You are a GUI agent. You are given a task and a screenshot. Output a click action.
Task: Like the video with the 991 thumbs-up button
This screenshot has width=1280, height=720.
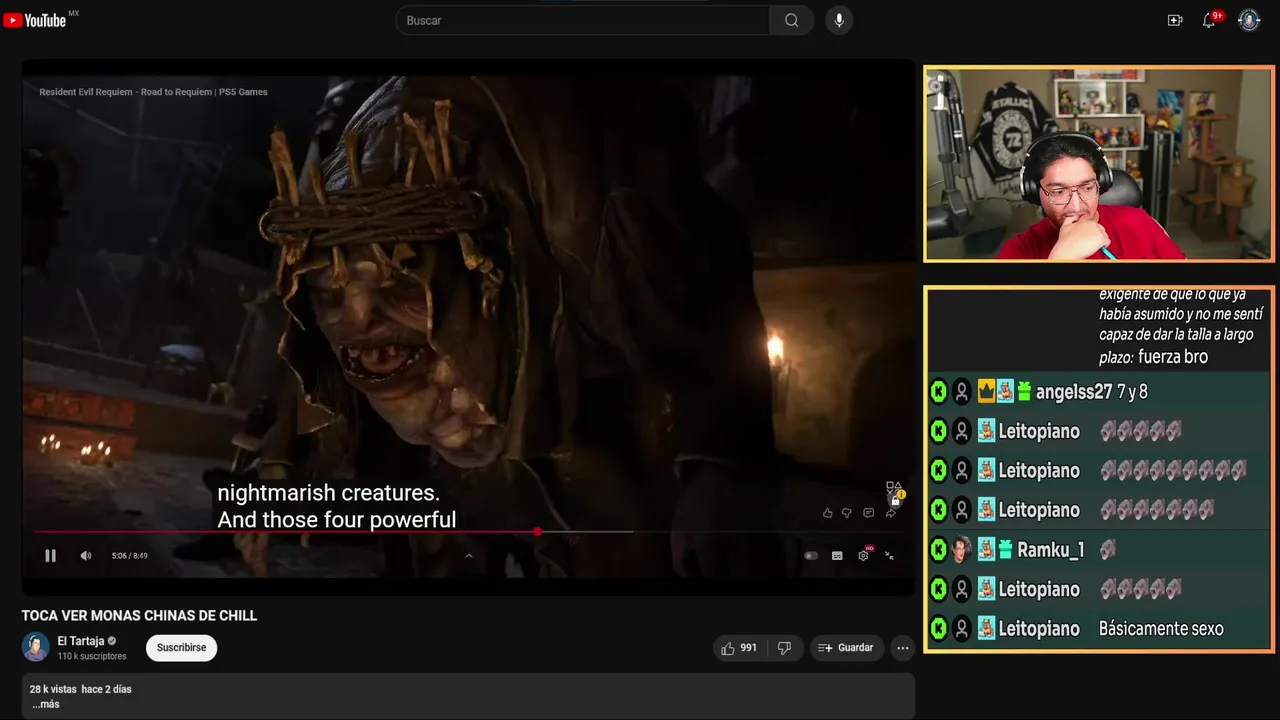(x=740, y=648)
